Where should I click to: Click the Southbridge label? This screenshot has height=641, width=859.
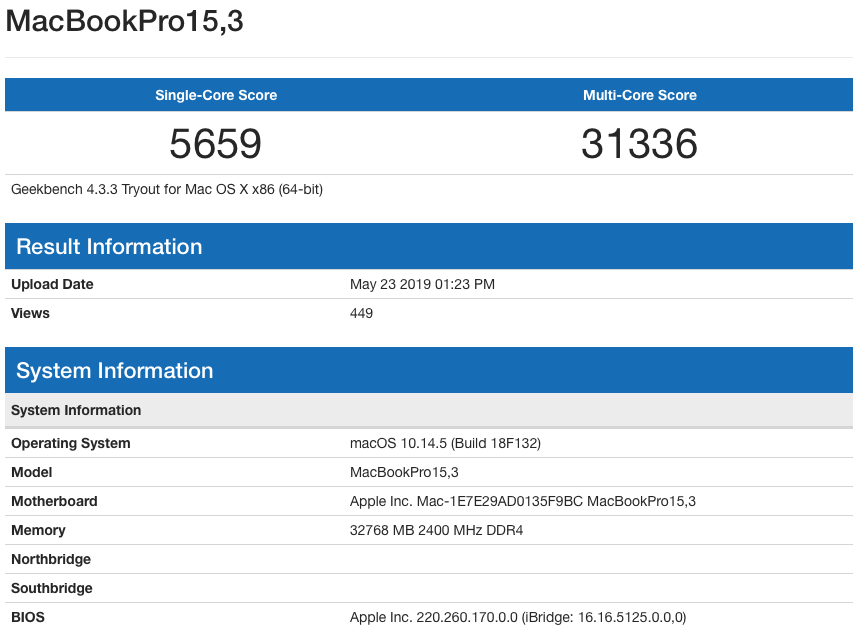pos(51,588)
